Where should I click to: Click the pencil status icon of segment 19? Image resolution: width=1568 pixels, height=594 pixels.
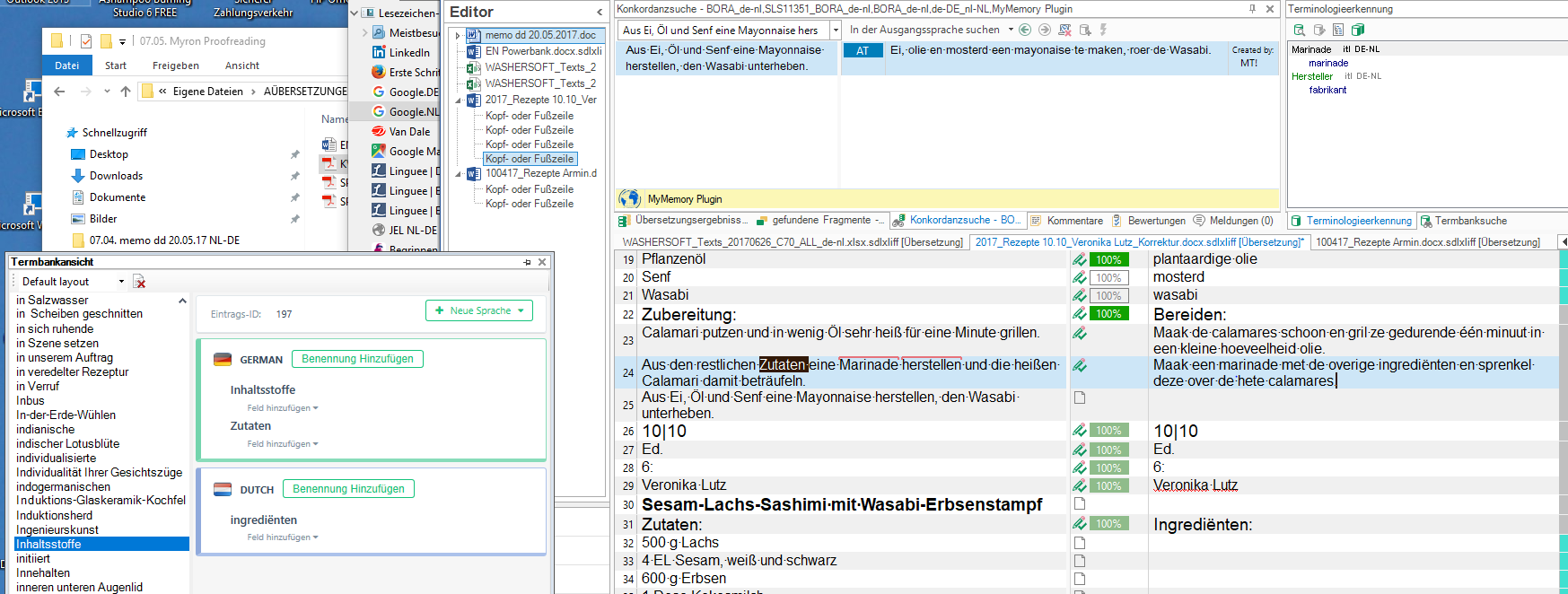tap(1080, 259)
